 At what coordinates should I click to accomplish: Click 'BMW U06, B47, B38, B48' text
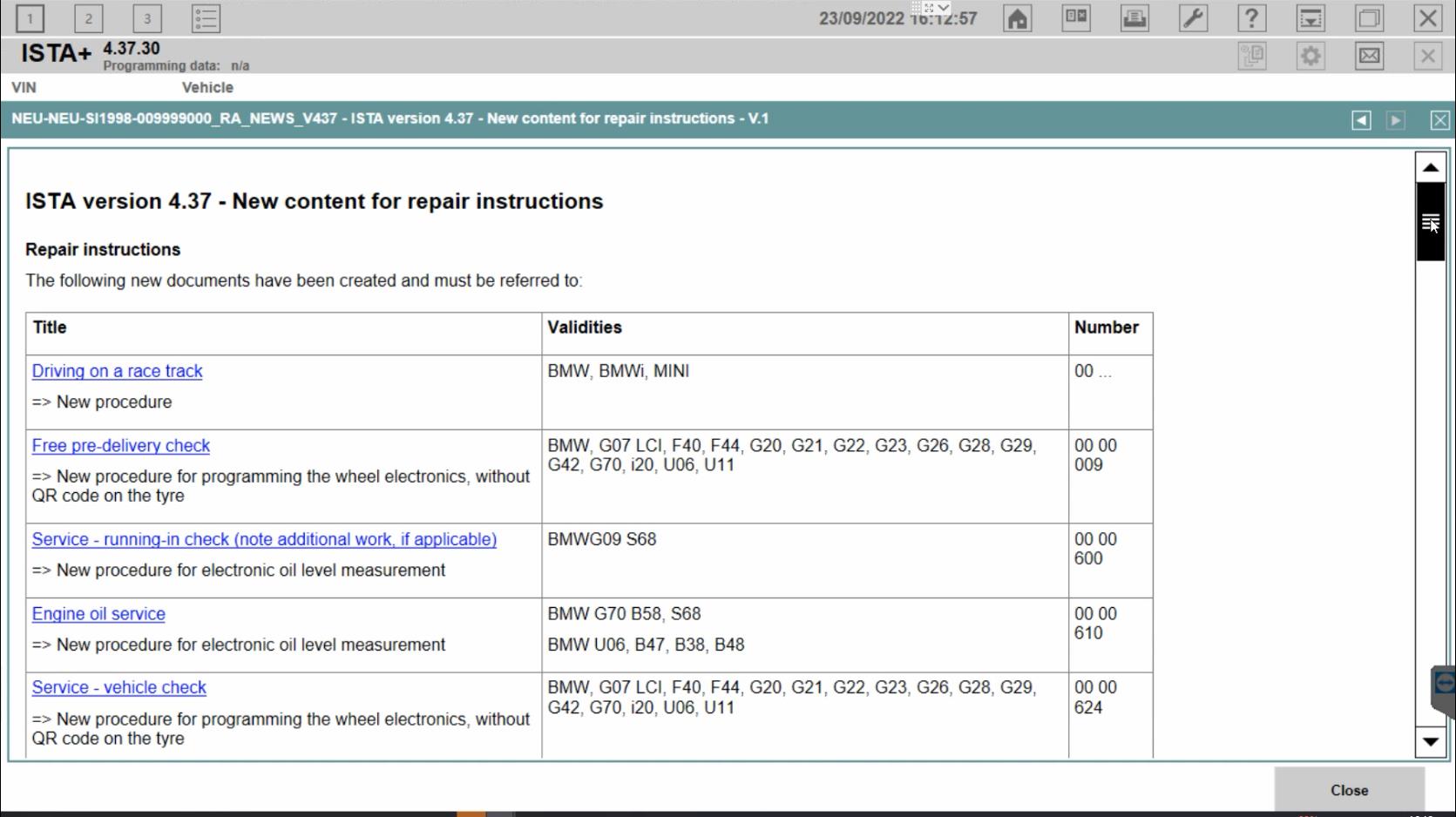(x=646, y=645)
